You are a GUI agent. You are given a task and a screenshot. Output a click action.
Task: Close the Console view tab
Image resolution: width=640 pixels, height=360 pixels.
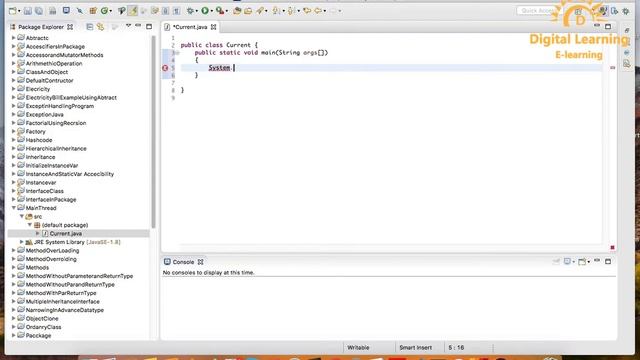(x=200, y=262)
